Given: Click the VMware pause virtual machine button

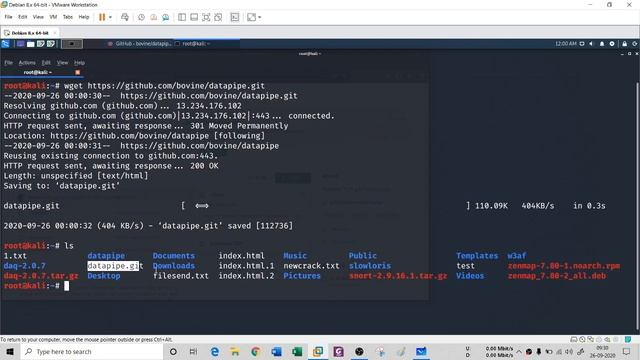Looking at the screenshot, I should pos(102,17).
